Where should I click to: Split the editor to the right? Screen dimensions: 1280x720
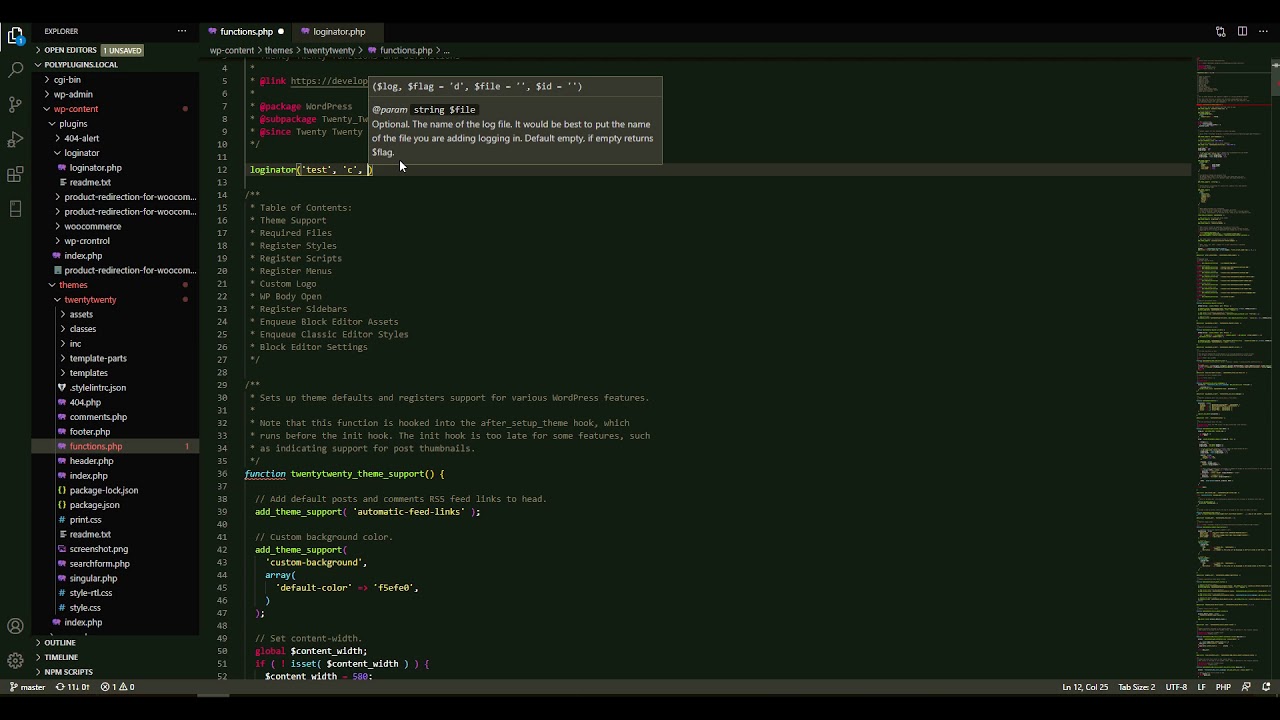[1242, 31]
